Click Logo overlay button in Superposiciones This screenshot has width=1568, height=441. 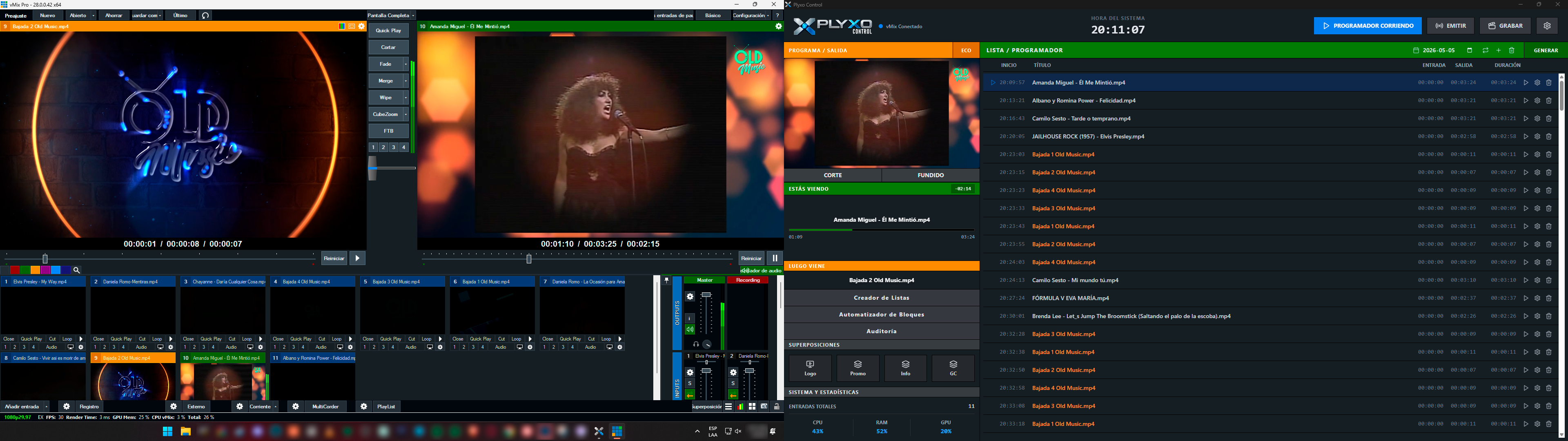point(810,368)
